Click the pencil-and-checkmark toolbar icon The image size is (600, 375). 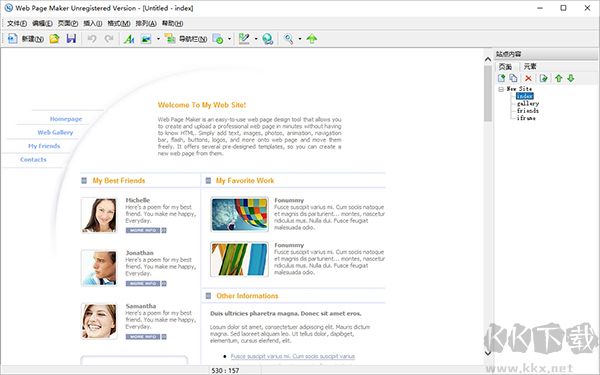pyautogui.click(x=244, y=39)
